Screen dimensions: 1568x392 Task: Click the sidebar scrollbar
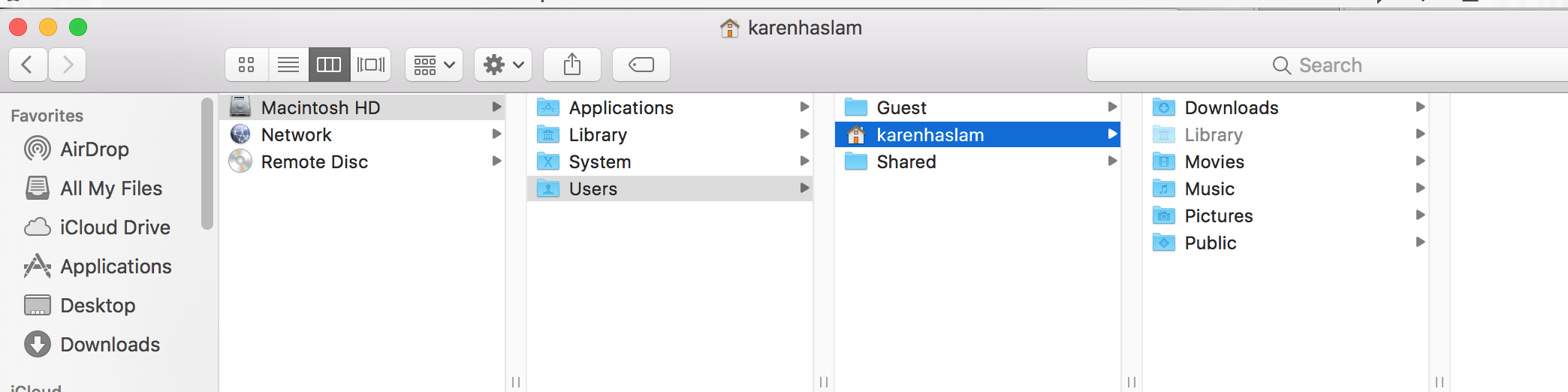[x=207, y=164]
